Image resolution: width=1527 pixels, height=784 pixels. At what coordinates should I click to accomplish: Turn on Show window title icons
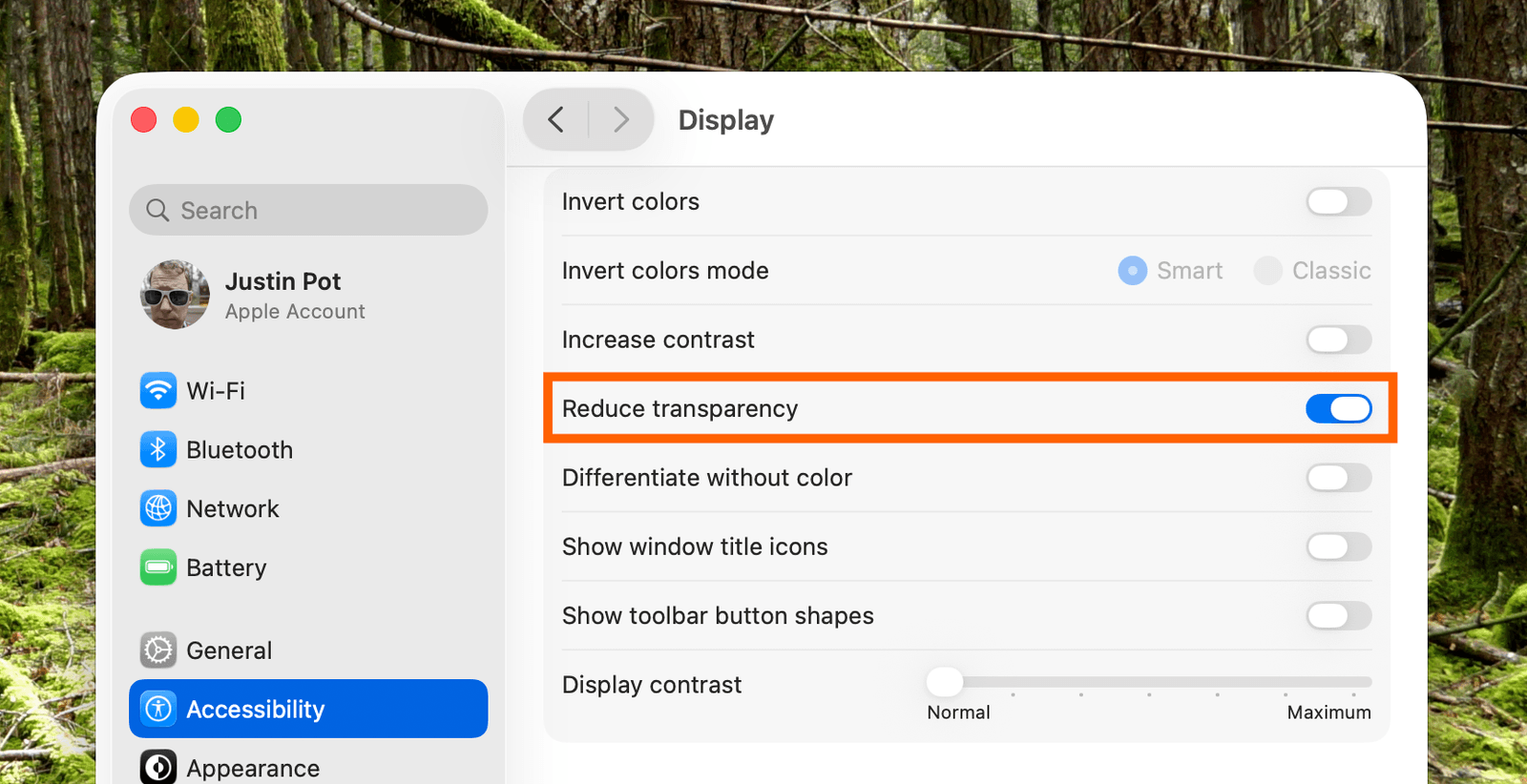(1338, 547)
